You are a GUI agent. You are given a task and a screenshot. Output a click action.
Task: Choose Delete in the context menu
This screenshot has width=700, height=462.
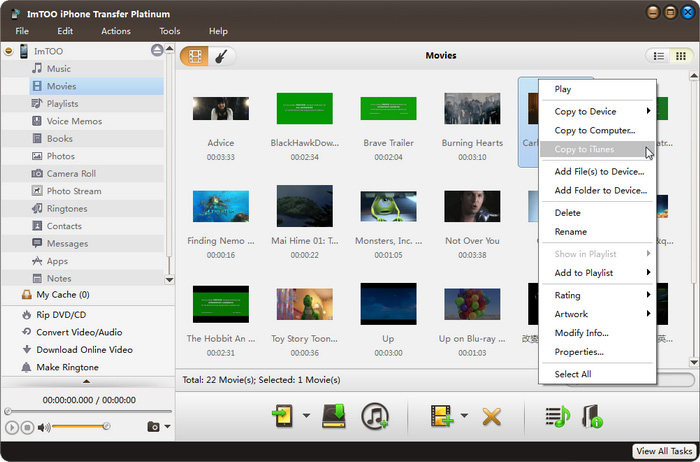pos(597,212)
